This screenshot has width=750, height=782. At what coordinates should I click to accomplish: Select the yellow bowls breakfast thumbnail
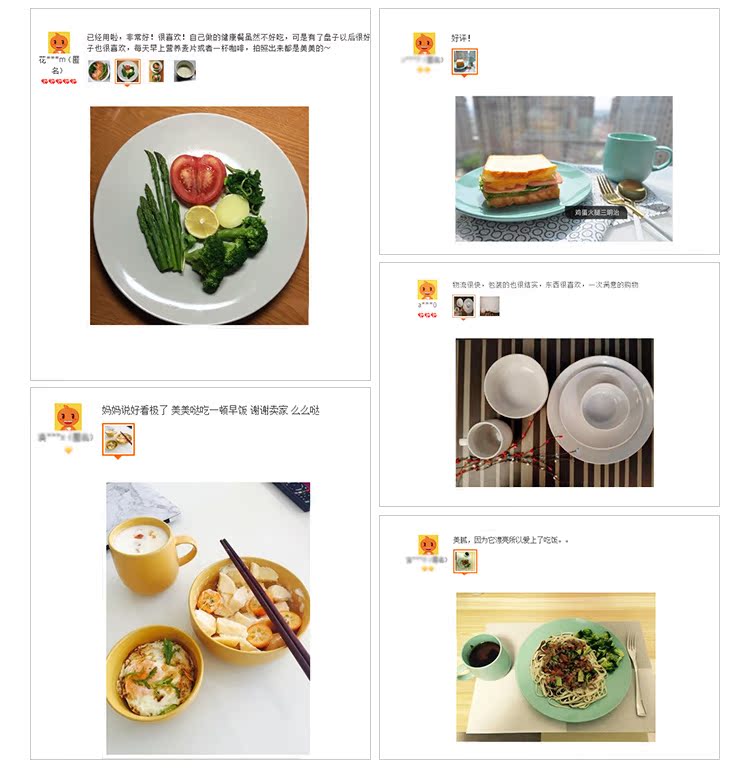pyautogui.click(x=119, y=439)
